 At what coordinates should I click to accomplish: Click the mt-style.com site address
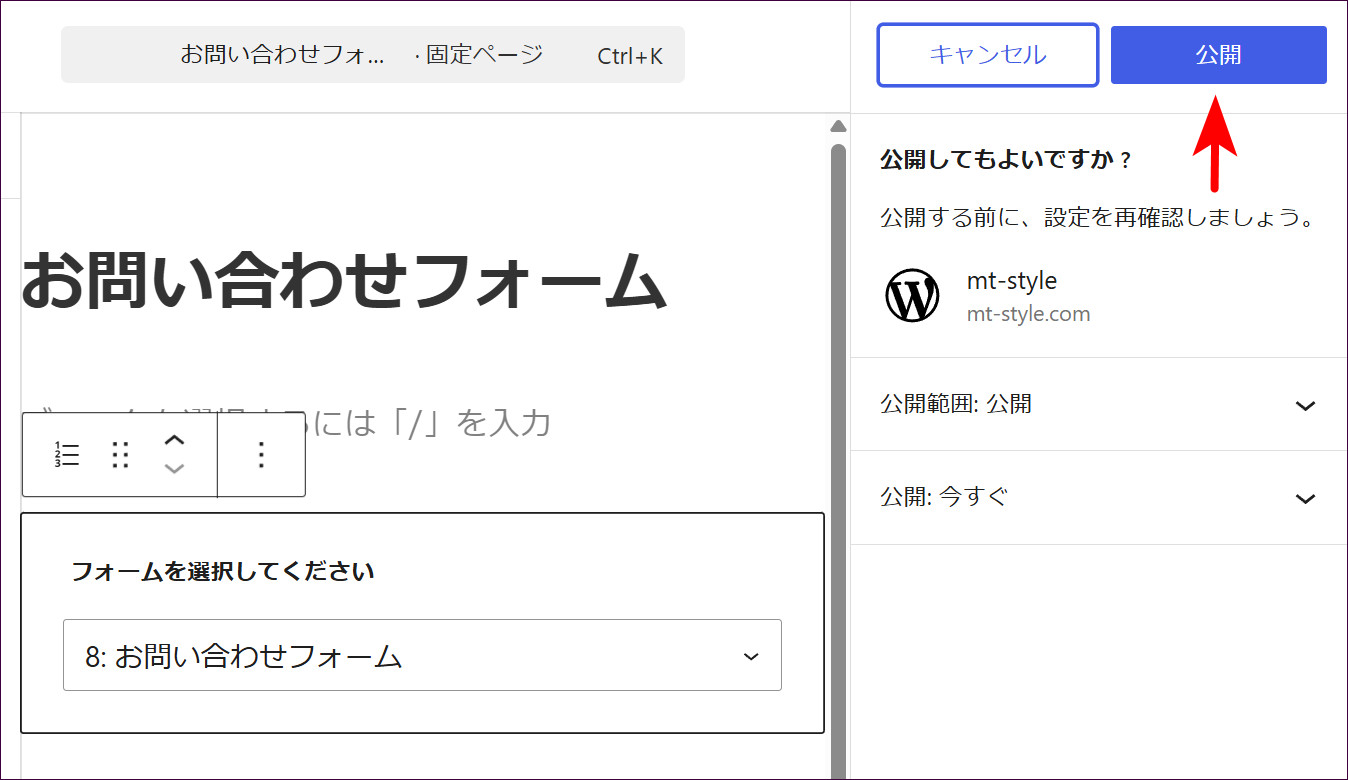(1028, 314)
